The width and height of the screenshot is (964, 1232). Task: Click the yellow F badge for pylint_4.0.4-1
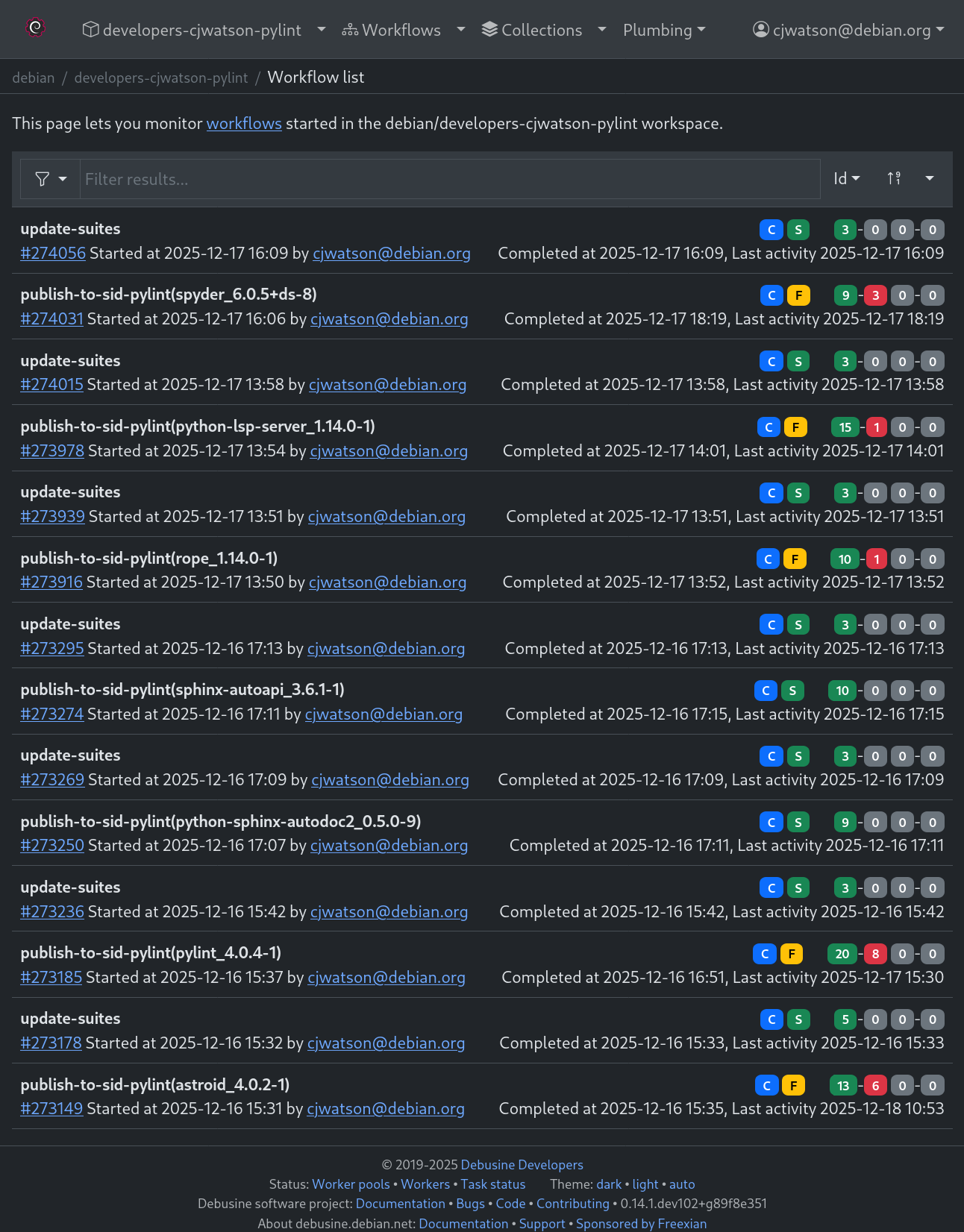792,954
